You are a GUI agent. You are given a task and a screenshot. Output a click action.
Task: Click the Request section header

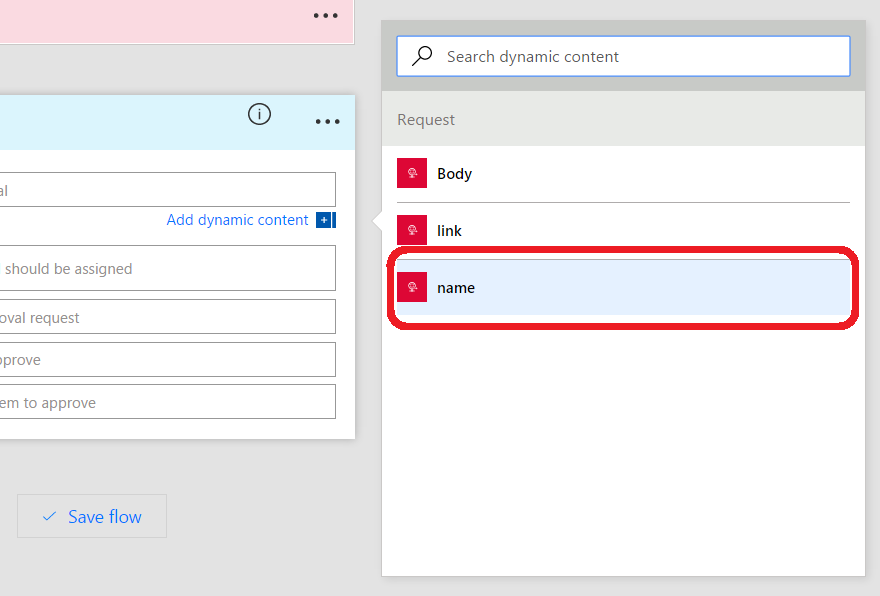click(426, 119)
